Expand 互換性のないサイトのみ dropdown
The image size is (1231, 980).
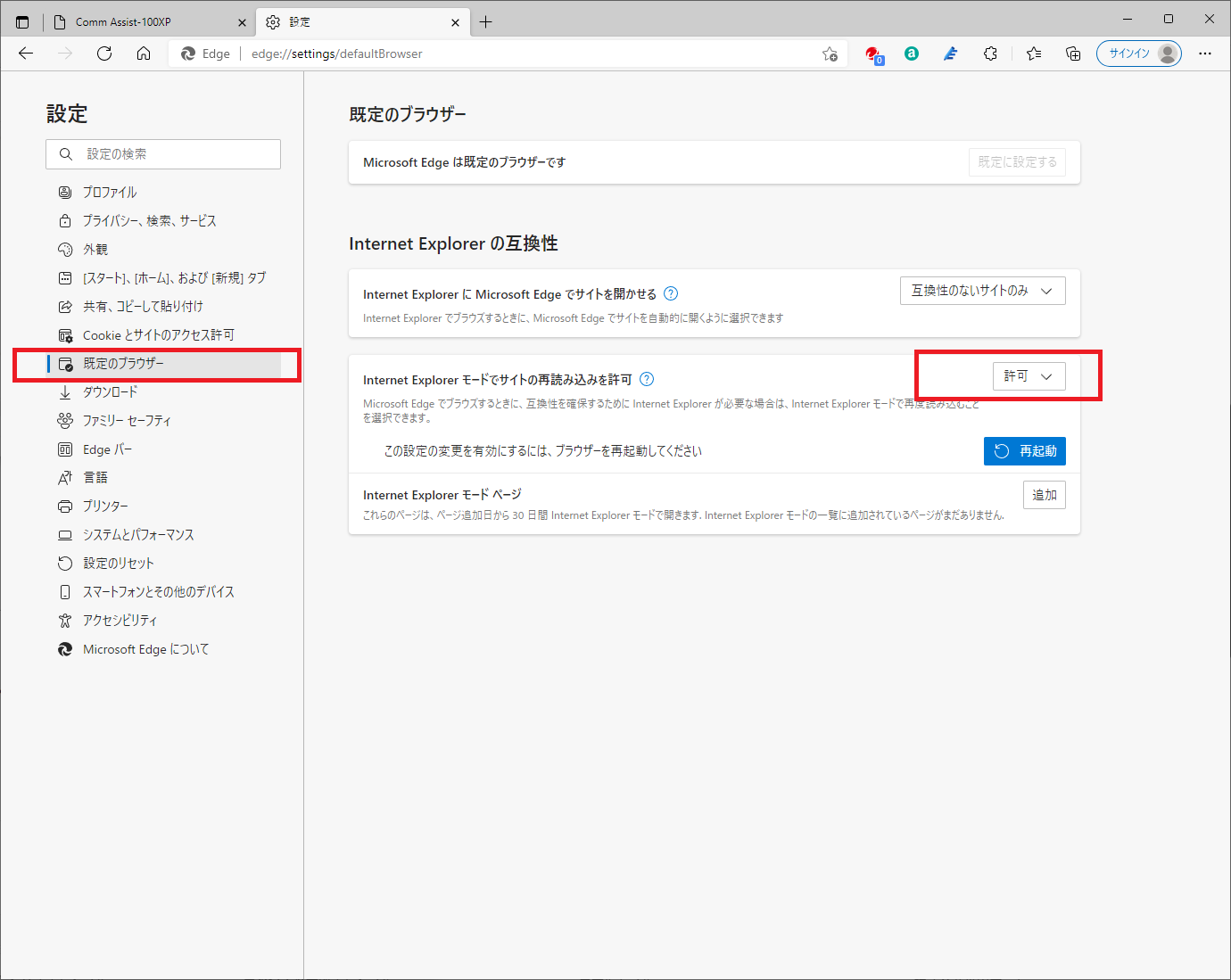[983, 291]
